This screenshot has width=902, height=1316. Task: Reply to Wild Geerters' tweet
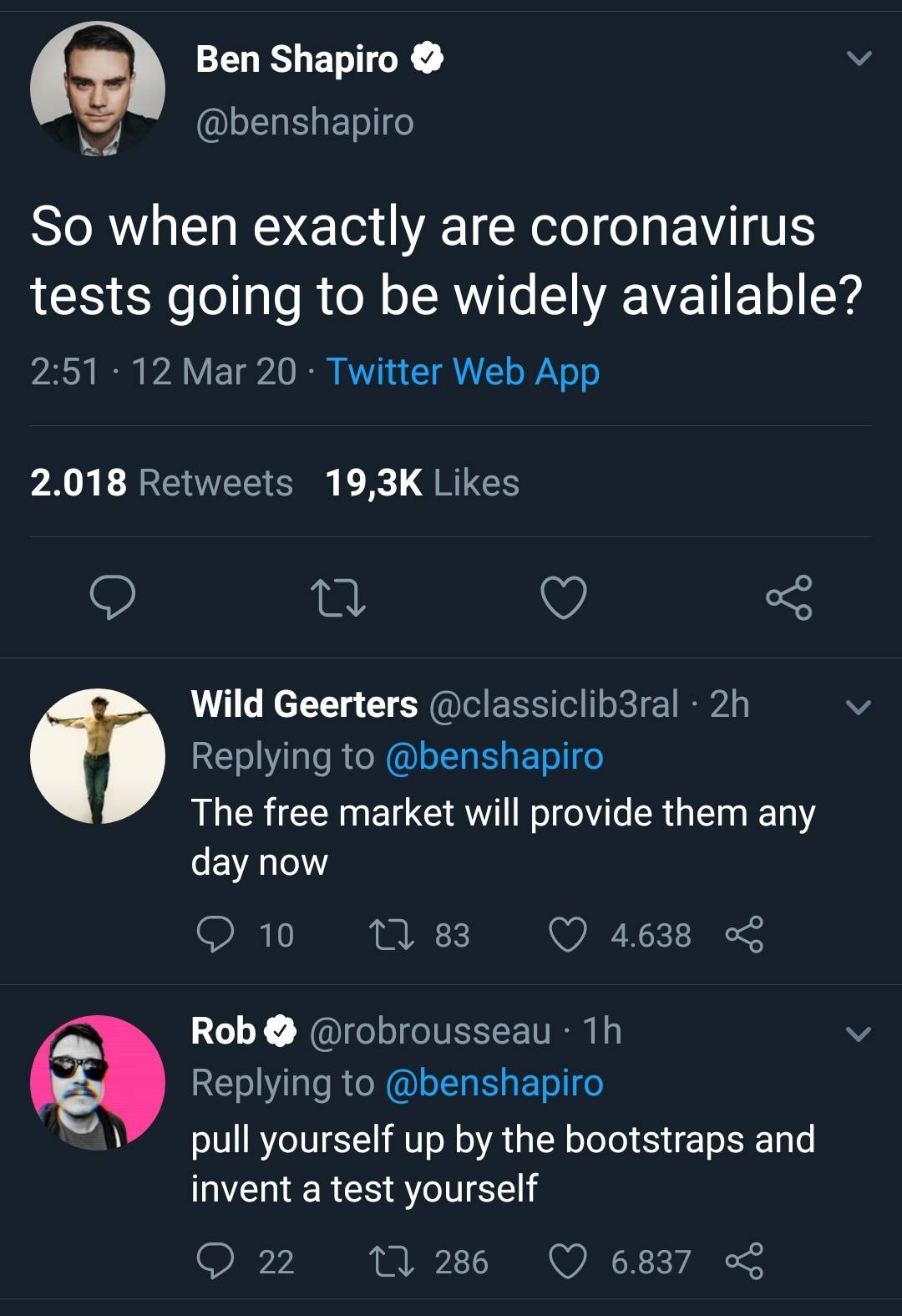(215, 934)
